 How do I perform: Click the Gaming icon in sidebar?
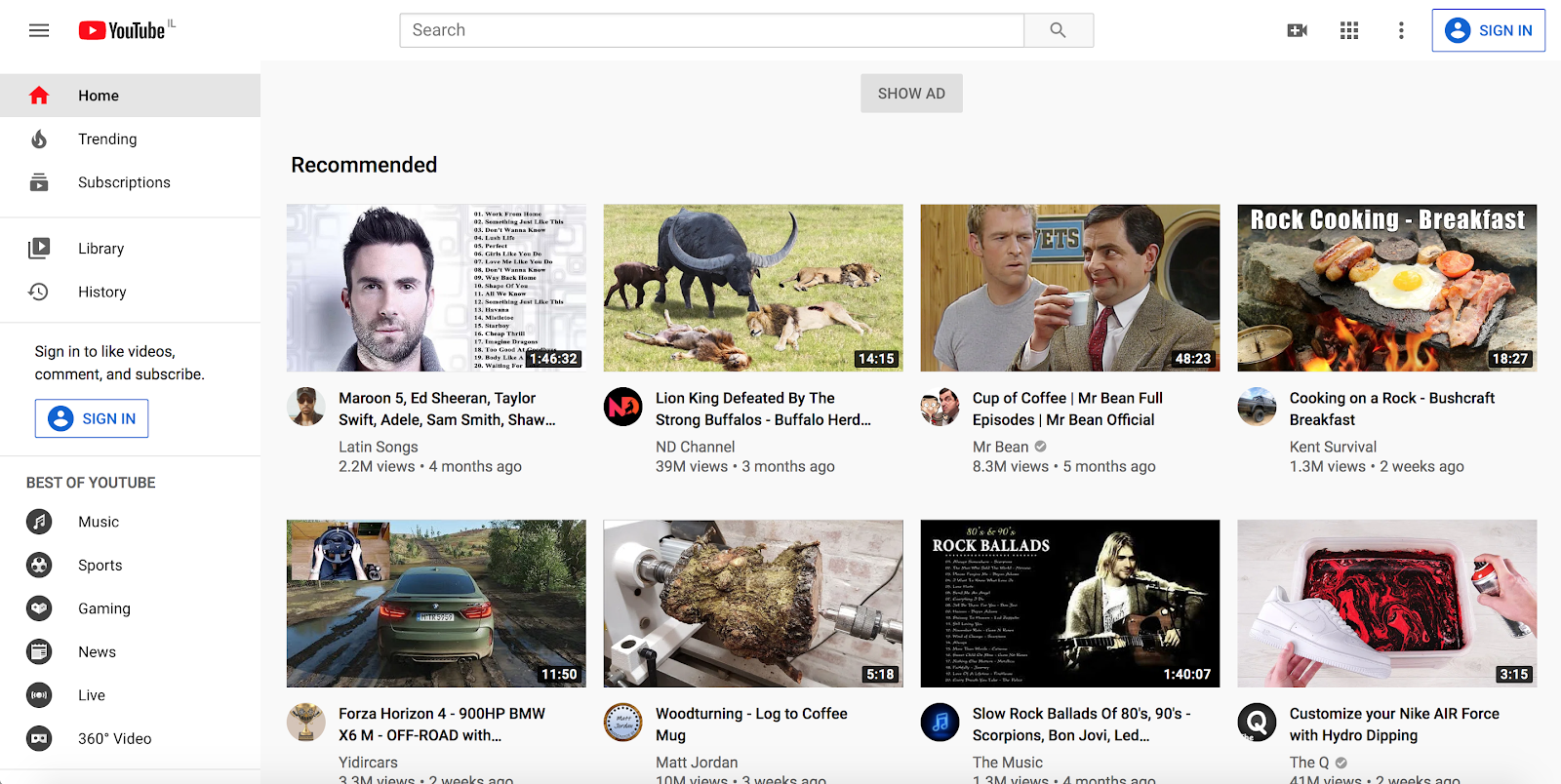click(39, 608)
